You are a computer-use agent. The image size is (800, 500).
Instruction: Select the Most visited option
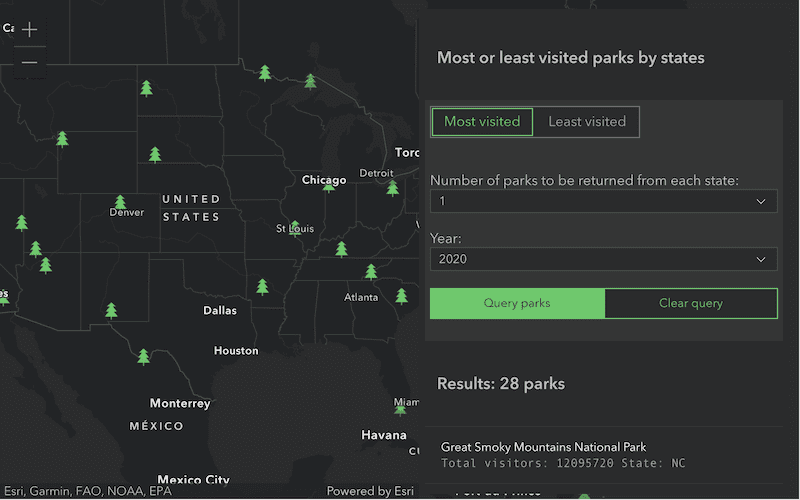(x=482, y=122)
